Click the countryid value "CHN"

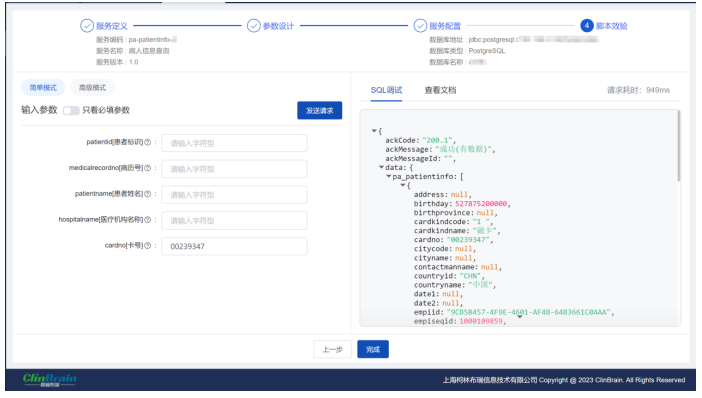(470, 276)
